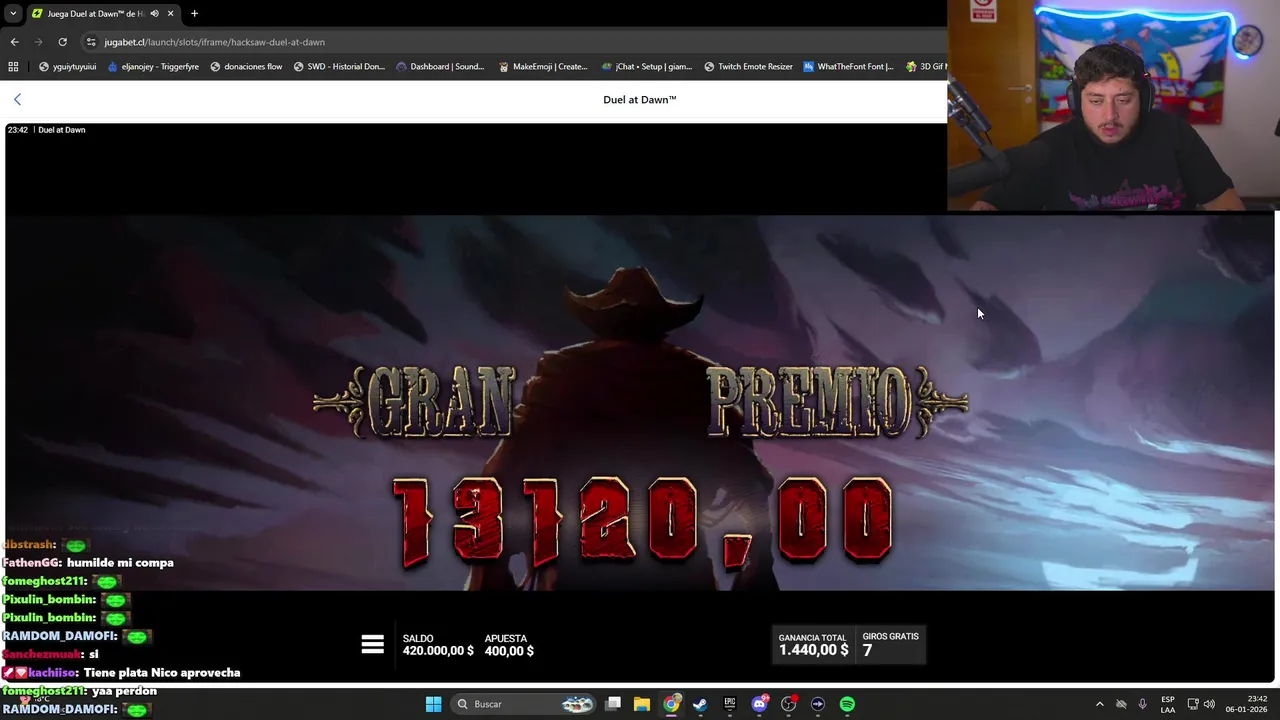The height and width of the screenshot is (720, 1280).
Task: Open the eljanojey - Triggerfyre bookmark
Action: [x=152, y=67]
